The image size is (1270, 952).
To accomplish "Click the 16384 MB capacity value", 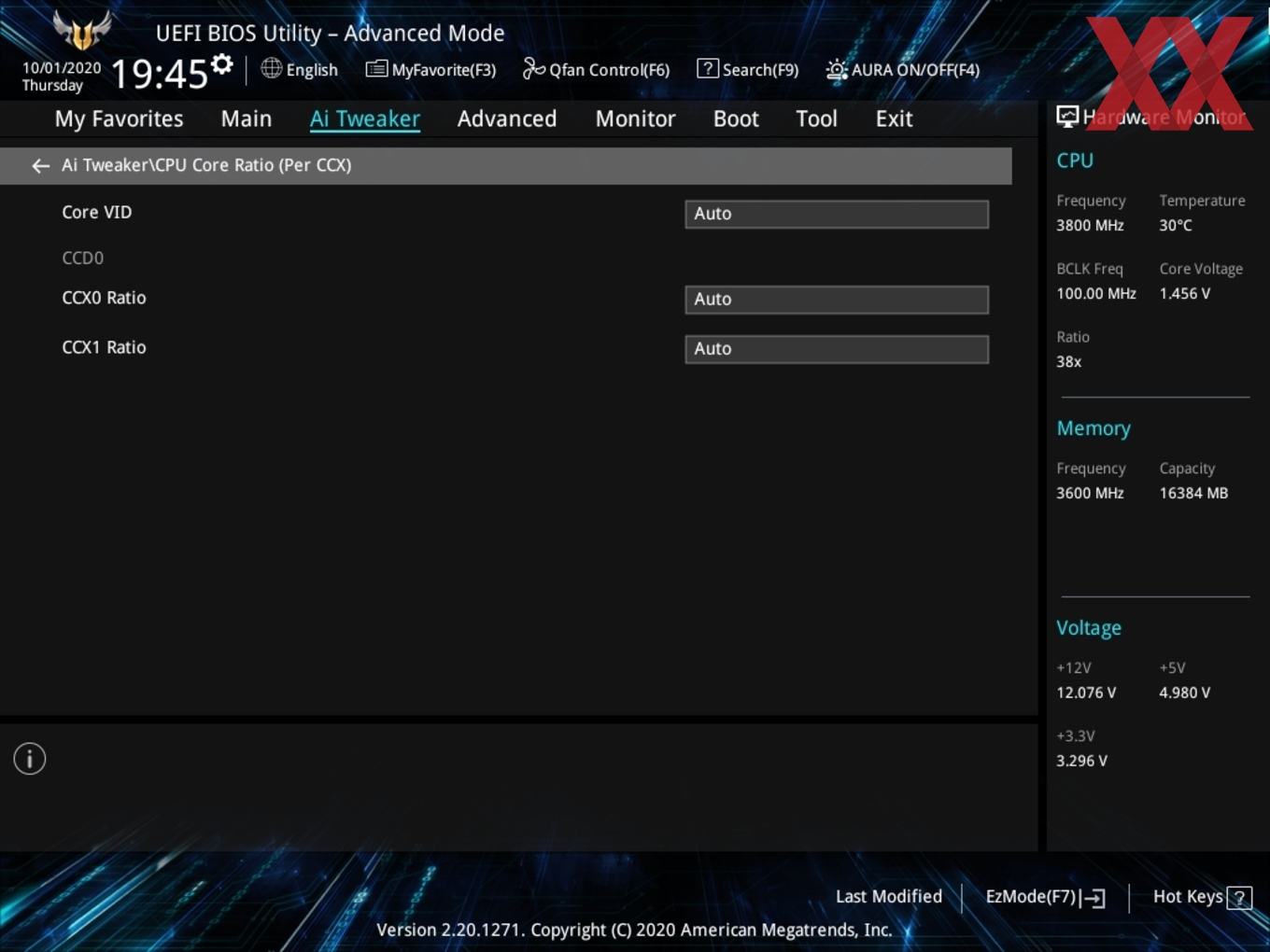I will (1193, 493).
